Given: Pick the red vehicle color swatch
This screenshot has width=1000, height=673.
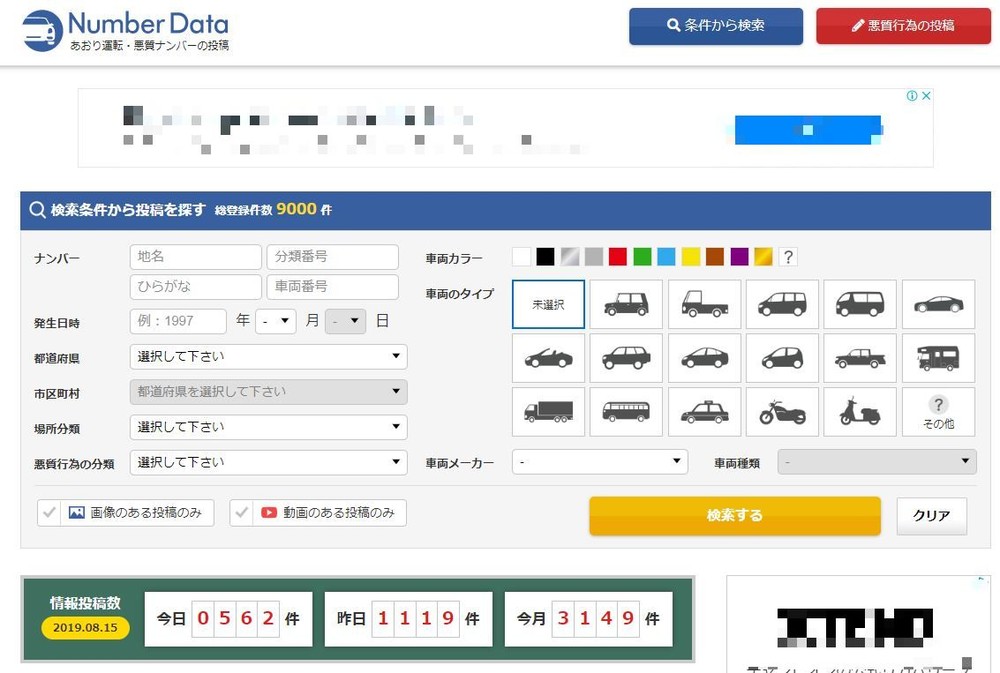Looking at the screenshot, I should pyautogui.click(x=617, y=257).
